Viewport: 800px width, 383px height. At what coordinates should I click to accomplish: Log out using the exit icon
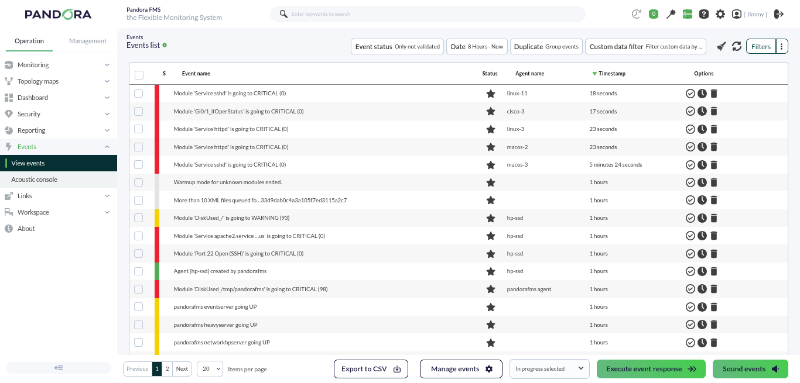click(779, 14)
